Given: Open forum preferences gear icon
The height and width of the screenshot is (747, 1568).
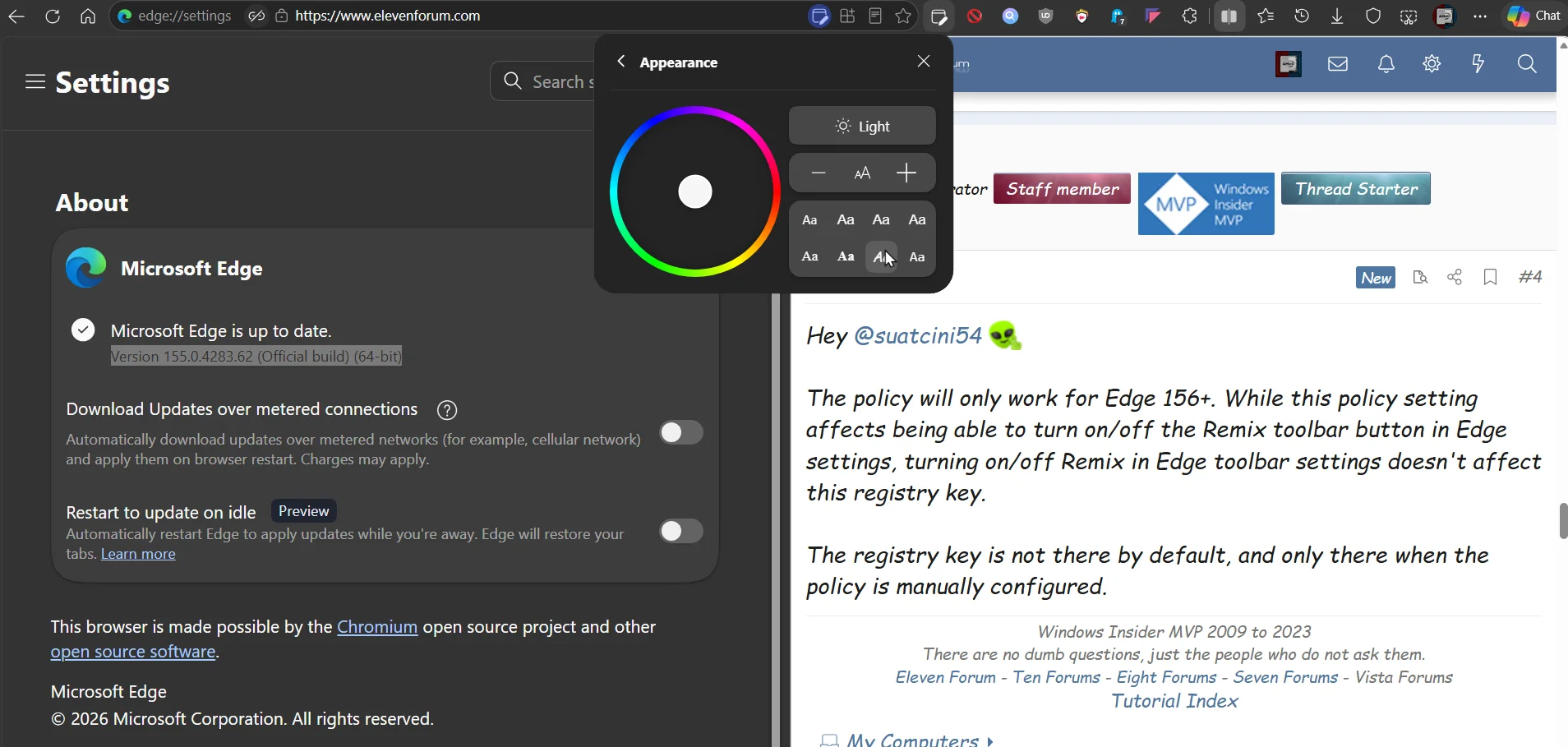Looking at the screenshot, I should (1432, 64).
